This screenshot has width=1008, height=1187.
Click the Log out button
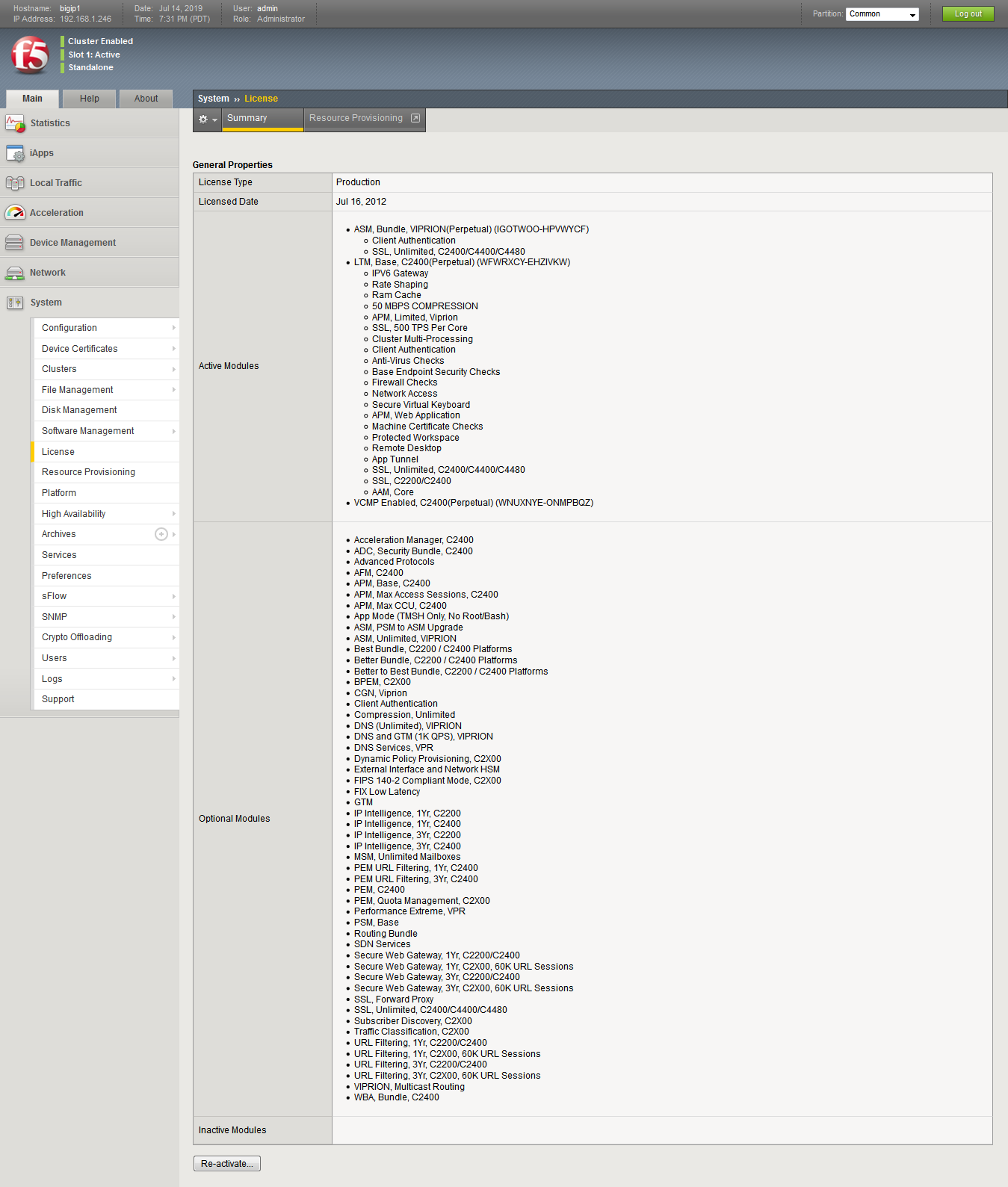coord(968,14)
